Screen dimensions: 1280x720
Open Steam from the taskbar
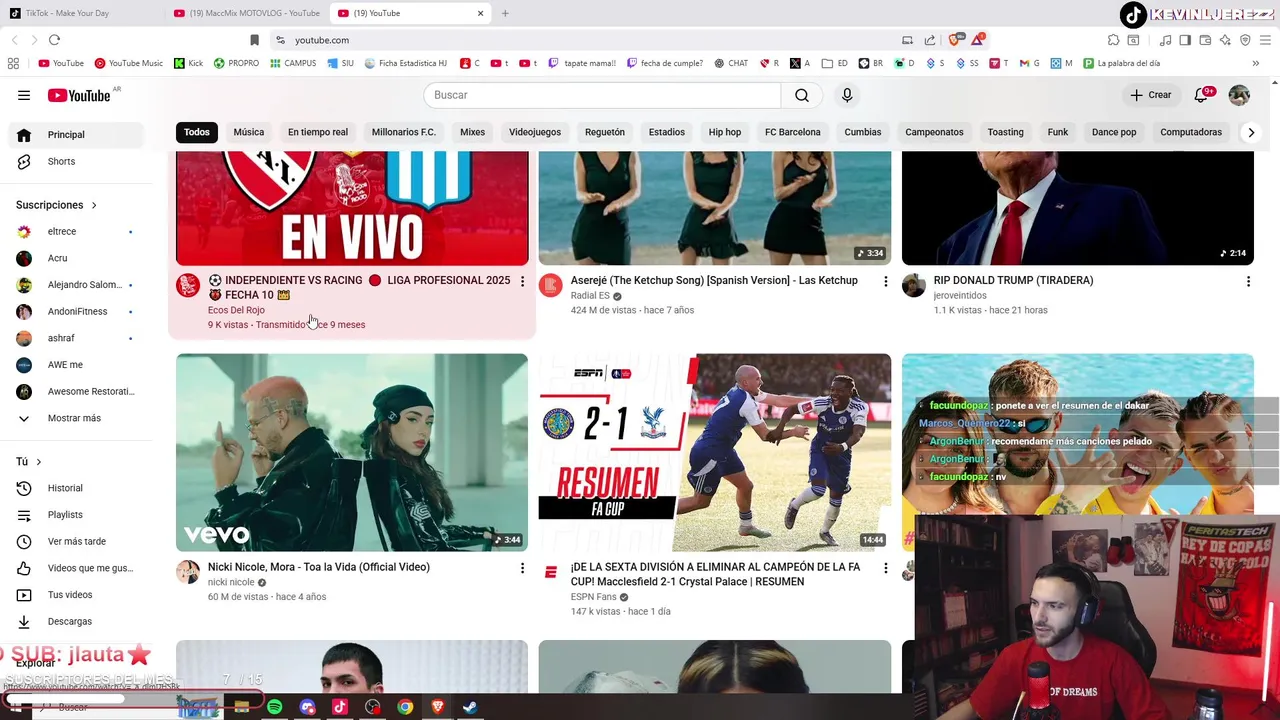point(470,707)
